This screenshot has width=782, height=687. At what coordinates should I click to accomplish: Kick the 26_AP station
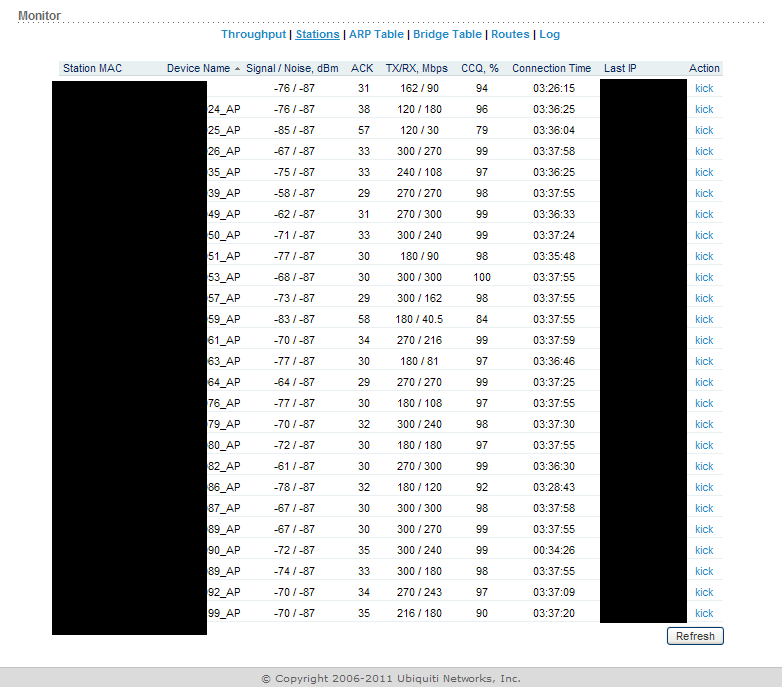tap(704, 151)
